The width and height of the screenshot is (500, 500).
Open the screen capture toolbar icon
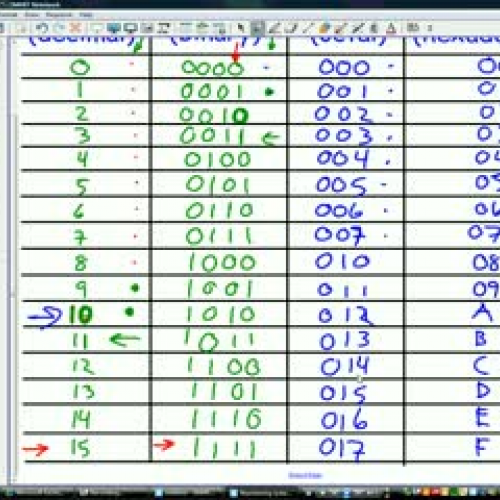point(148,28)
